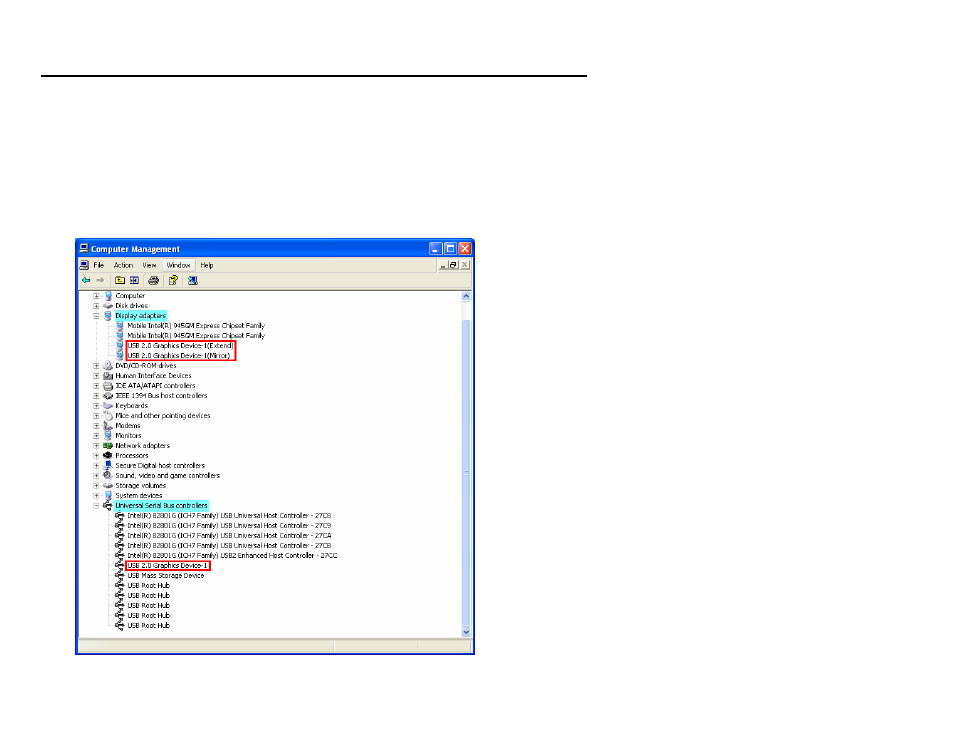Restore down the inner console child window
Image resolution: width=954 pixels, height=737 pixels.
pyautogui.click(x=453, y=265)
